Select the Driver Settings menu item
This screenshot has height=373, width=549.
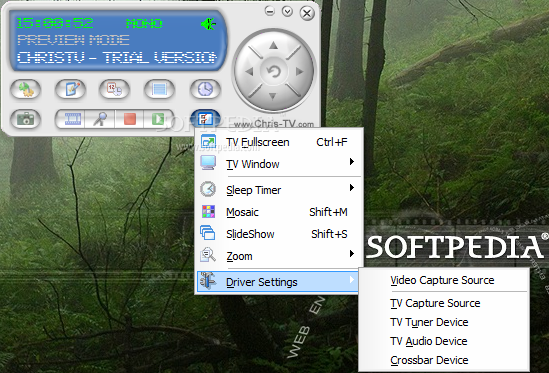tap(278, 282)
